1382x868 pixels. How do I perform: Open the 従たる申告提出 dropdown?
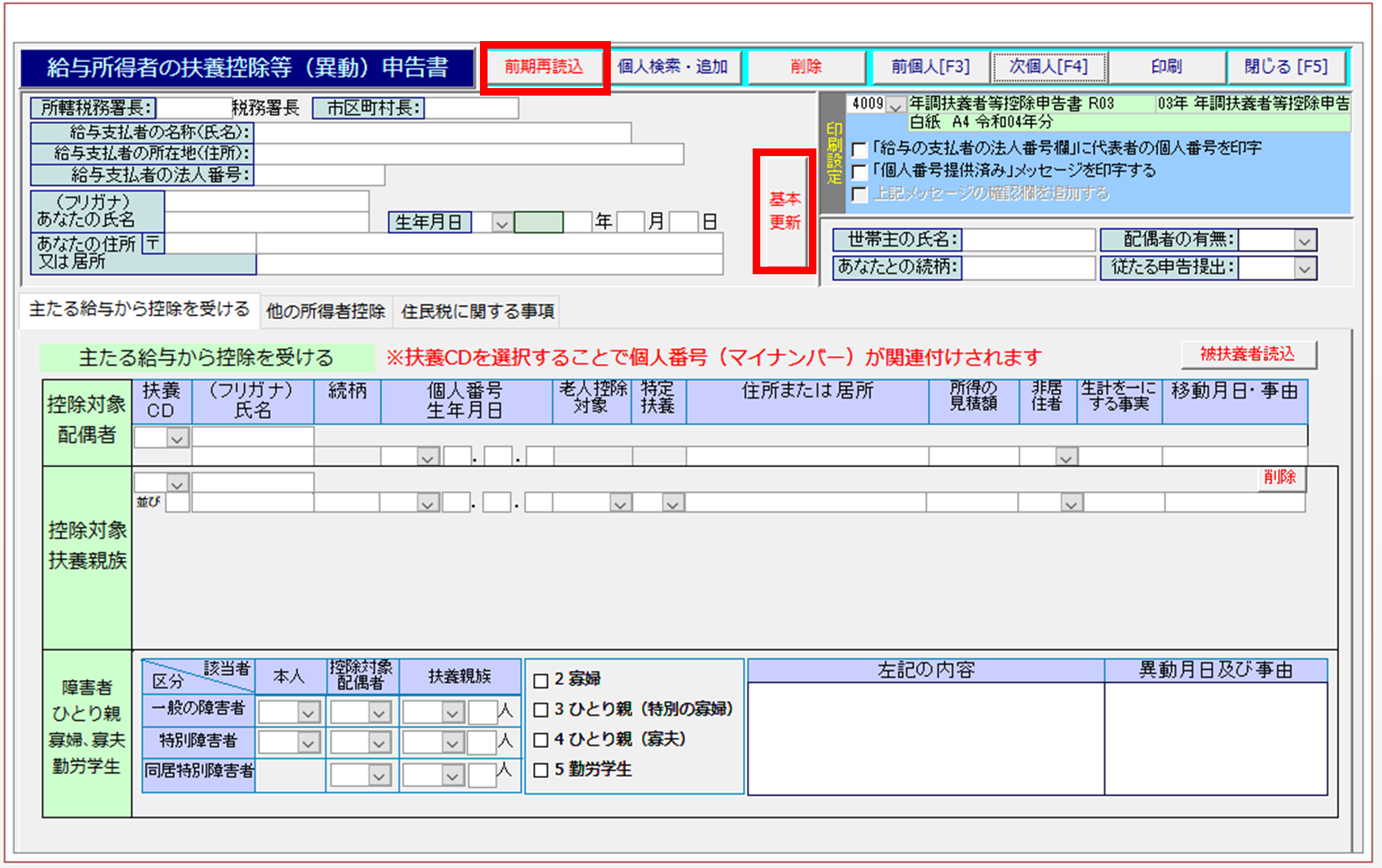click(x=1303, y=269)
